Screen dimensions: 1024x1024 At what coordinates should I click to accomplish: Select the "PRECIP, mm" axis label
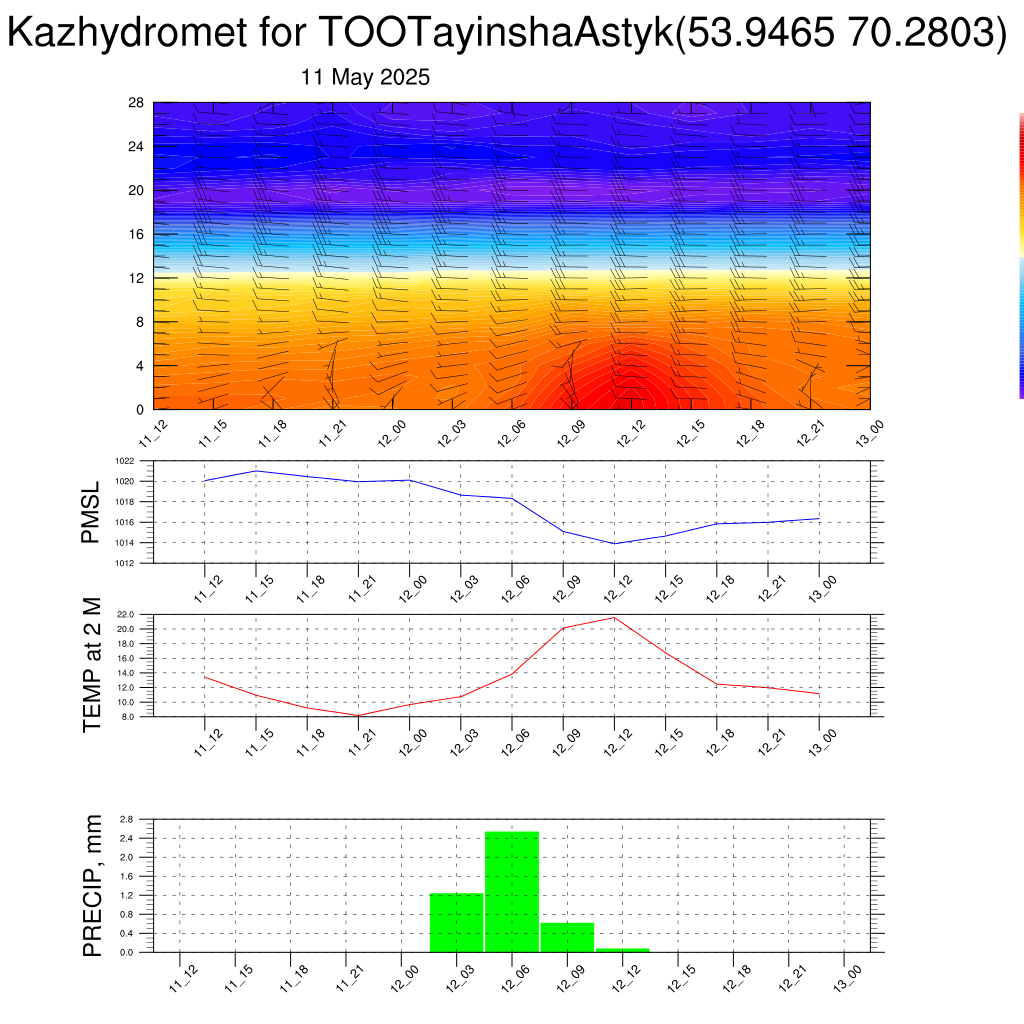pos(92,886)
